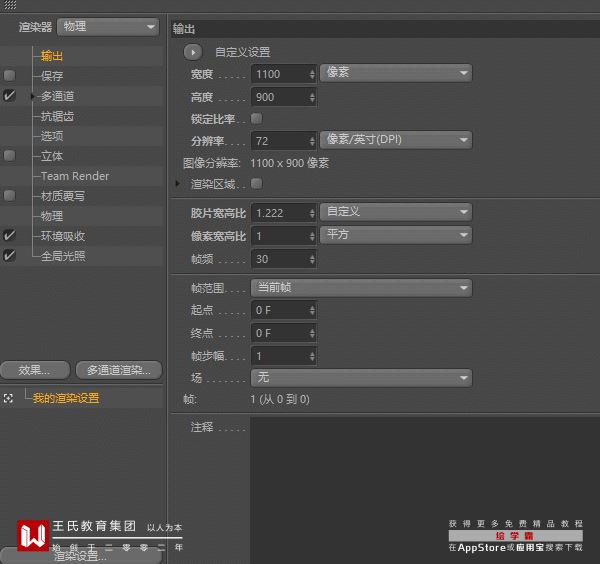Click the 帧步幅 field showing 1
Image resolution: width=600 pixels, height=564 pixels.
tap(284, 356)
